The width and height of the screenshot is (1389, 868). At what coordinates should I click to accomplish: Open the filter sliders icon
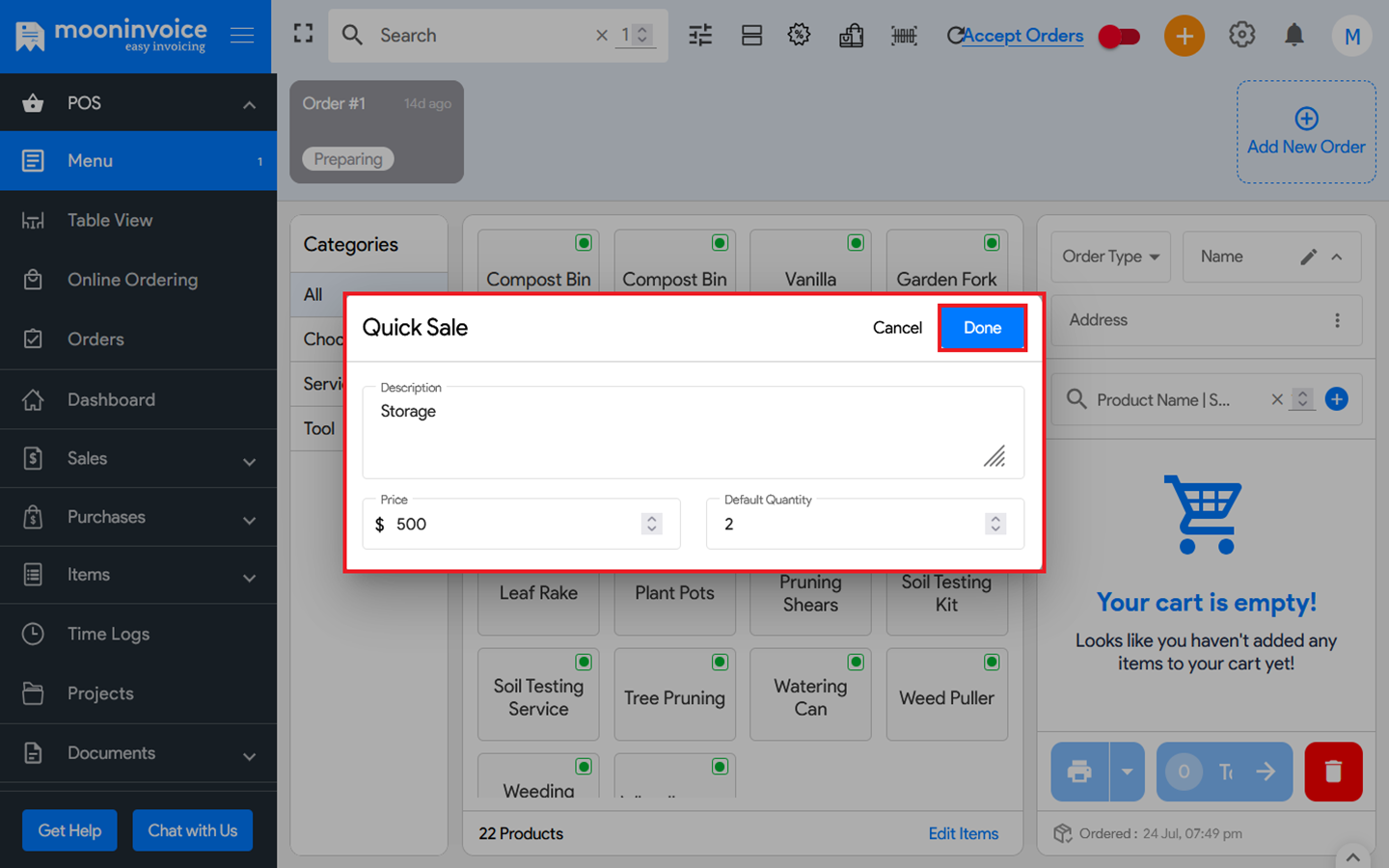pyautogui.click(x=700, y=36)
